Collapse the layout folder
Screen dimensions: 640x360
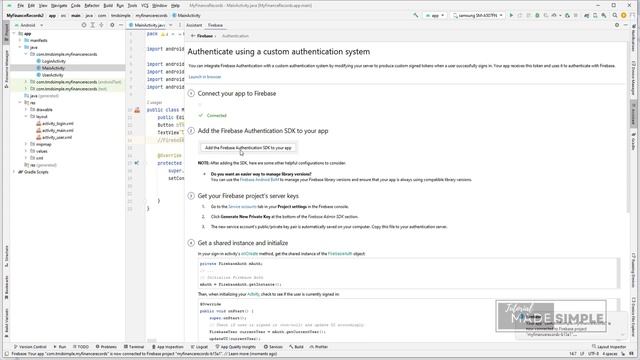pos(26,117)
